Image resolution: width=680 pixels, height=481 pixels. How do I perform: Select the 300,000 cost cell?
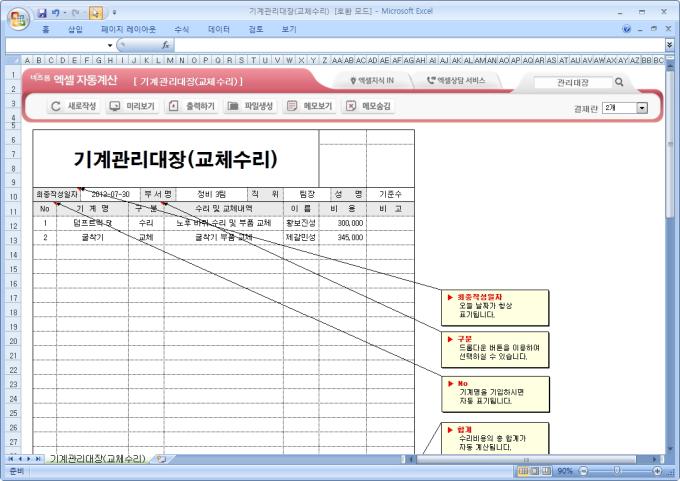[x=343, y=223]
